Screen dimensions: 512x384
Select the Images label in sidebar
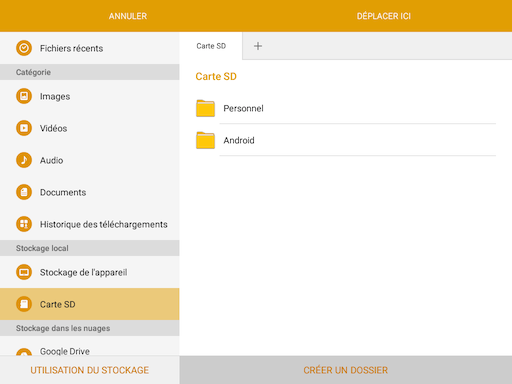(x=55, y=97)
